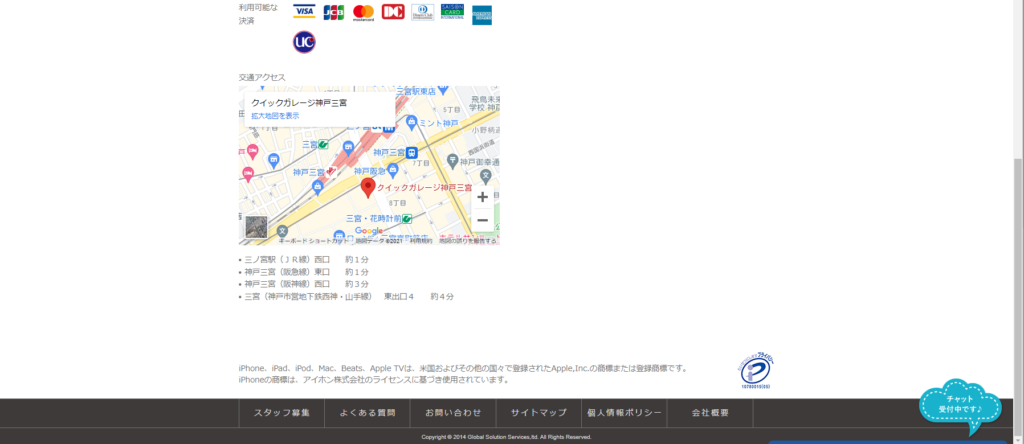Click the Privacy mark badge

(756, 371)
